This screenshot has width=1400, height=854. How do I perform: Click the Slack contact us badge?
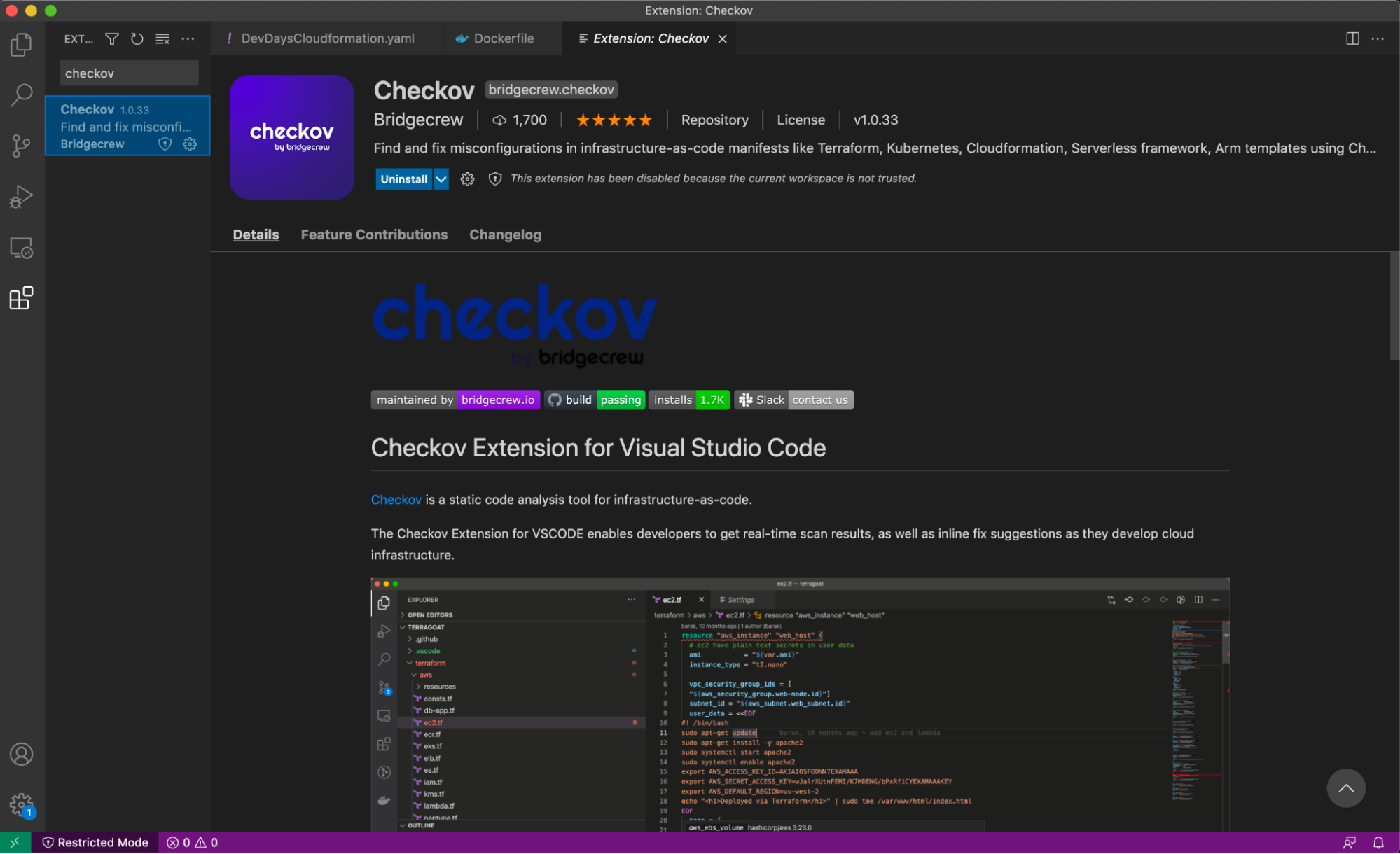tap(793, 400)
